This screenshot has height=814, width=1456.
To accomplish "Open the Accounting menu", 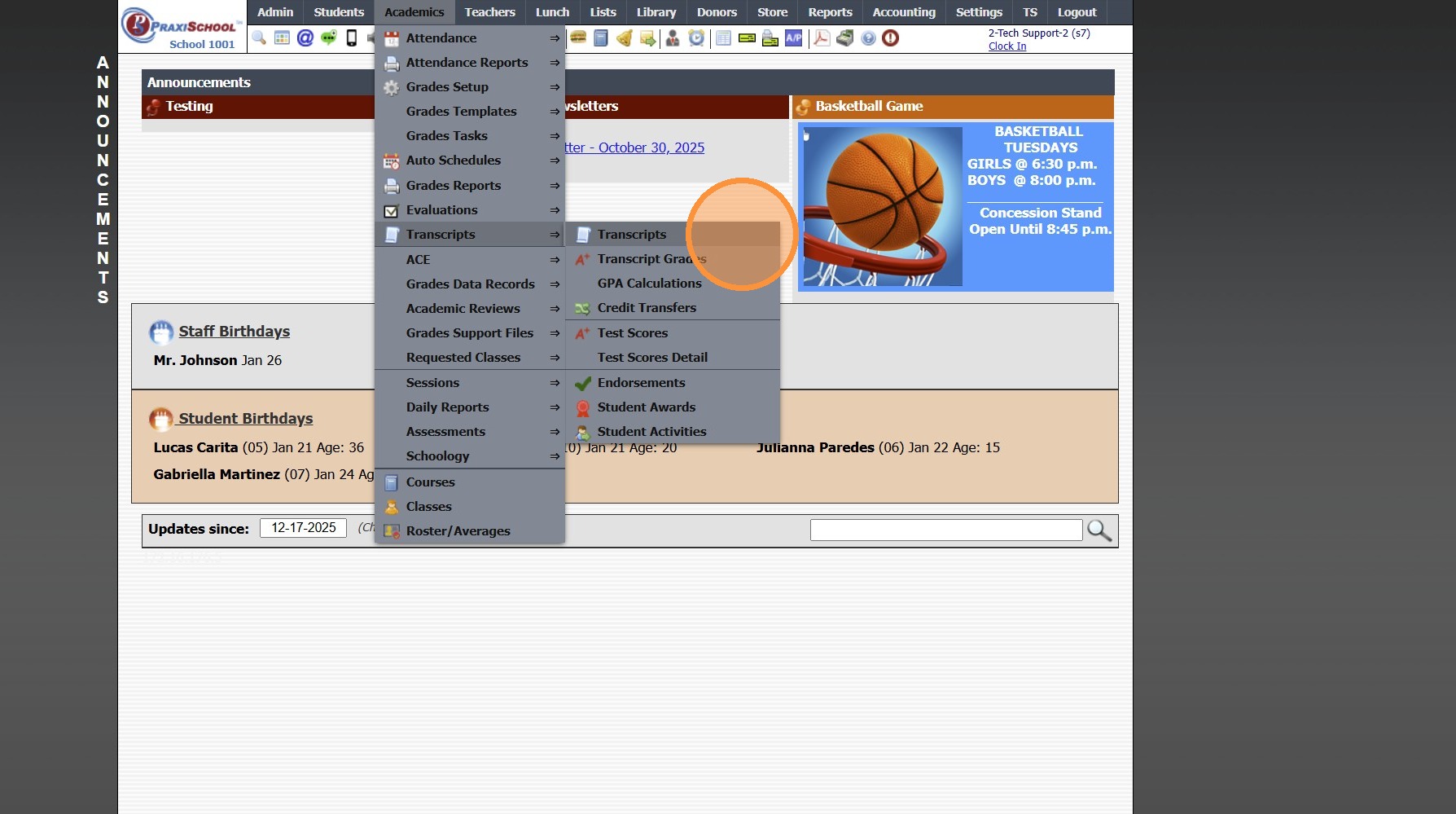I will point(904,12).
